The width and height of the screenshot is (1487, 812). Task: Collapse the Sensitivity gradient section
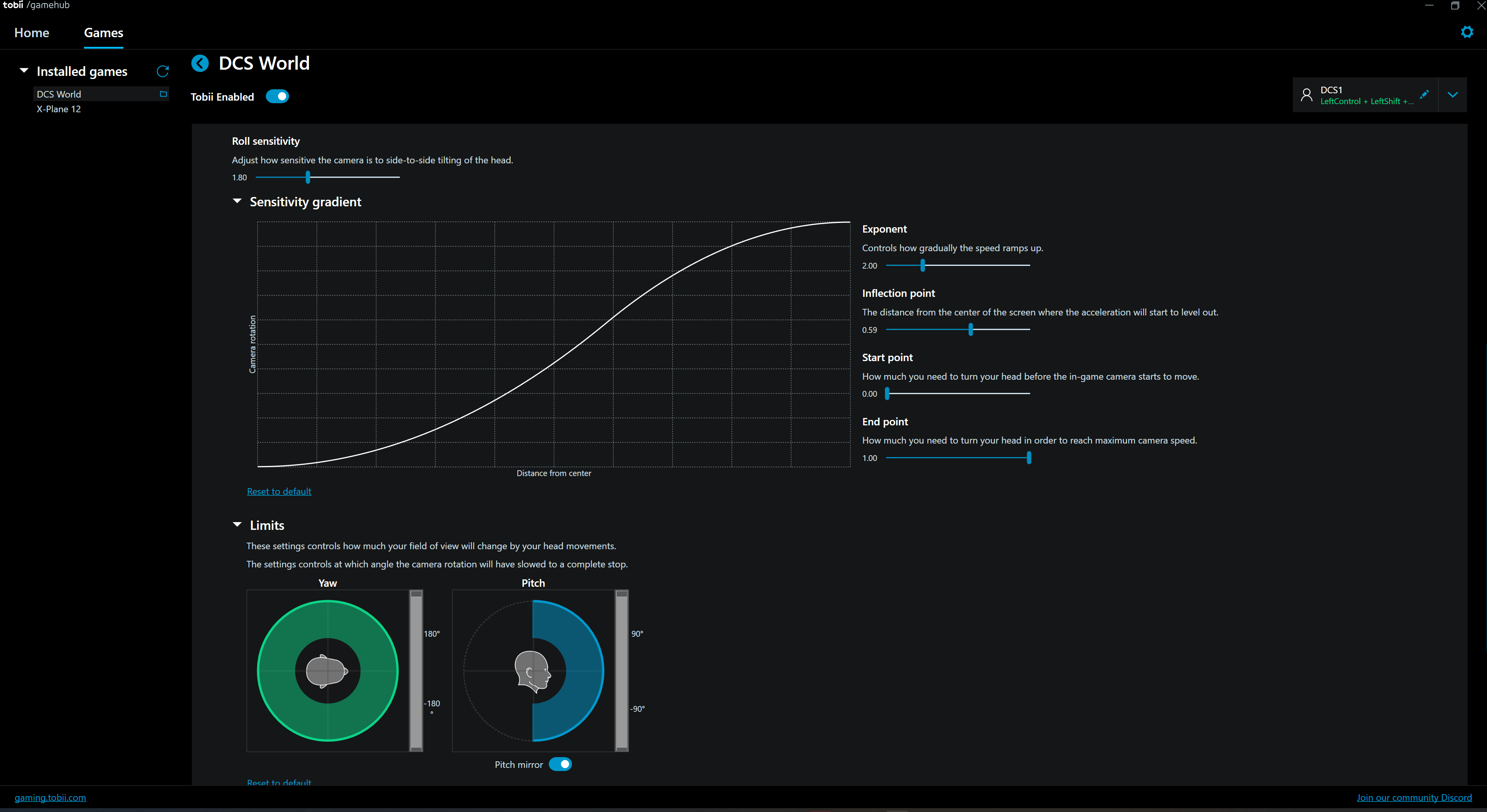point(237,201)
